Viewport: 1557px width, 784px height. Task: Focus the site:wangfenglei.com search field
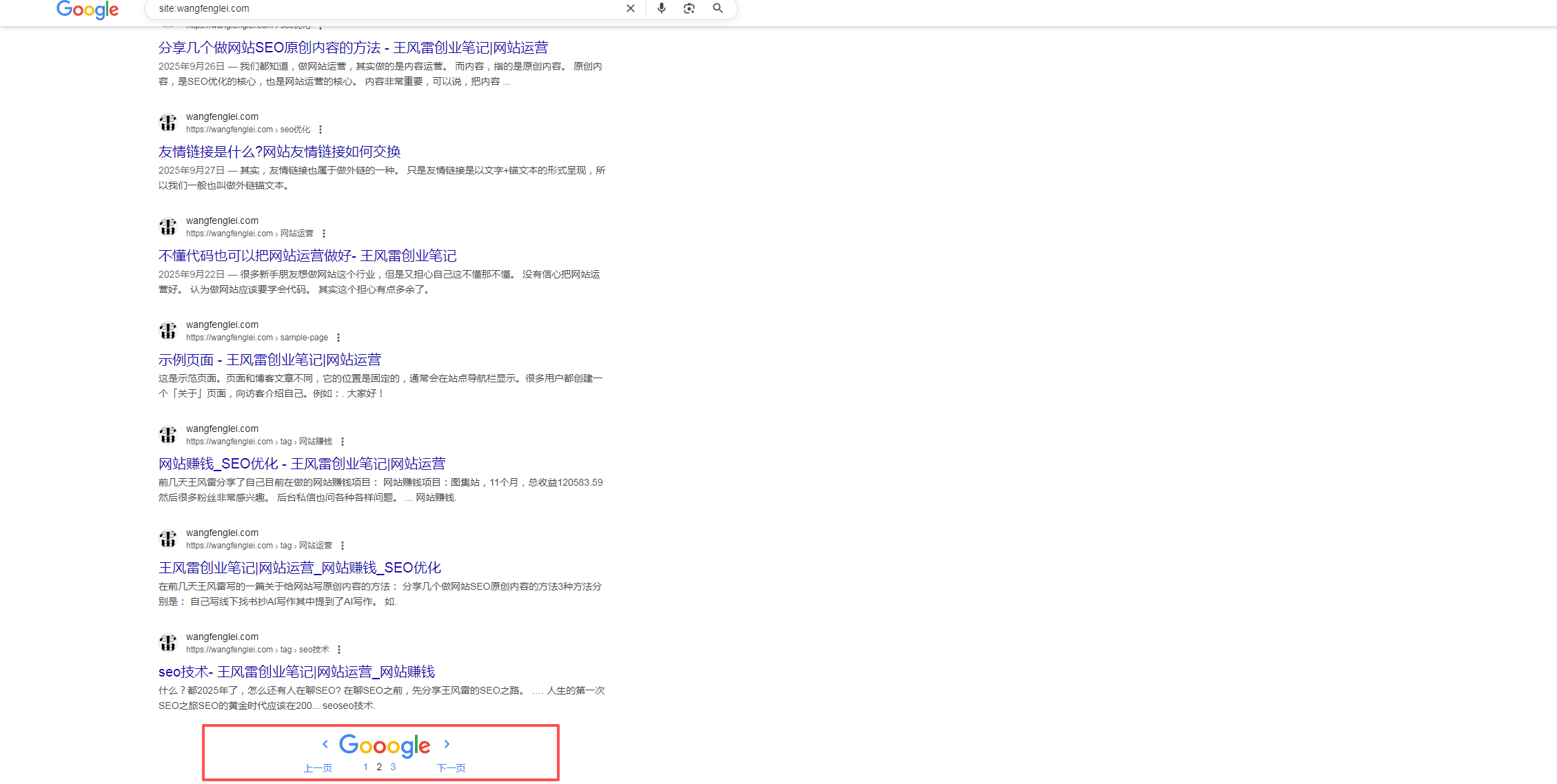coord(386,8)
